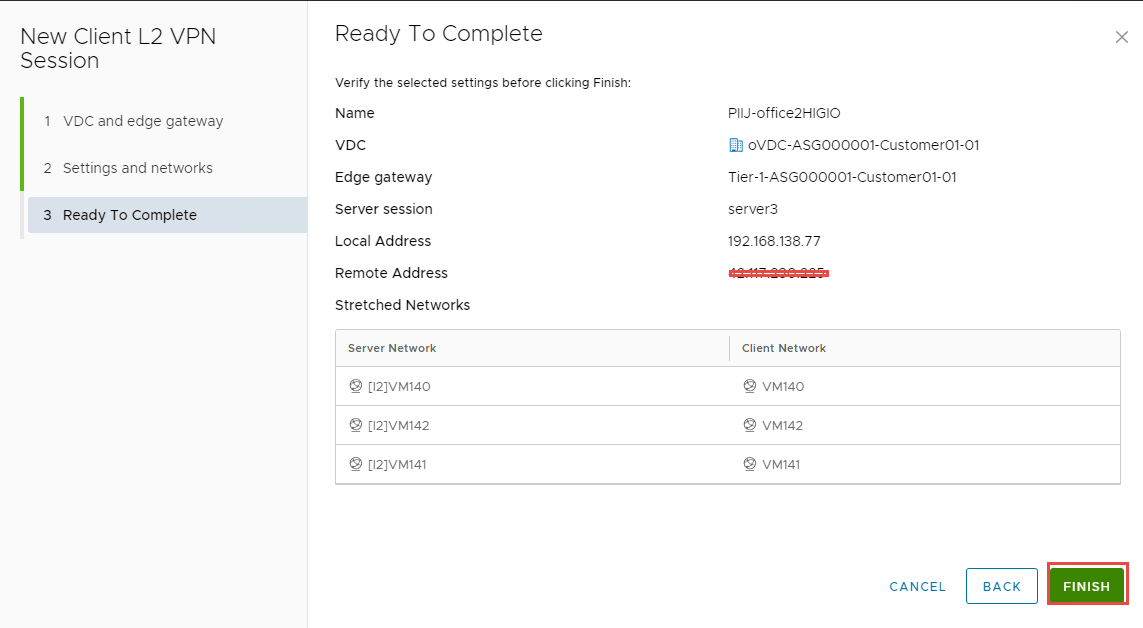
Task: Click the redacted Remote Address value
Action: point(778,273)
